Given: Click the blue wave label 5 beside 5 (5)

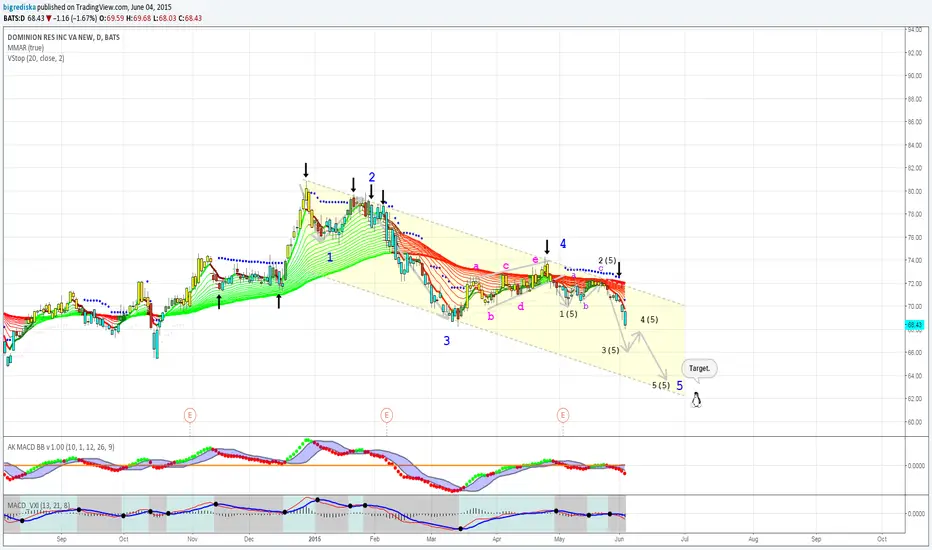Looking at the screenshot, I should pyautogui.click(x=679, y=385).
